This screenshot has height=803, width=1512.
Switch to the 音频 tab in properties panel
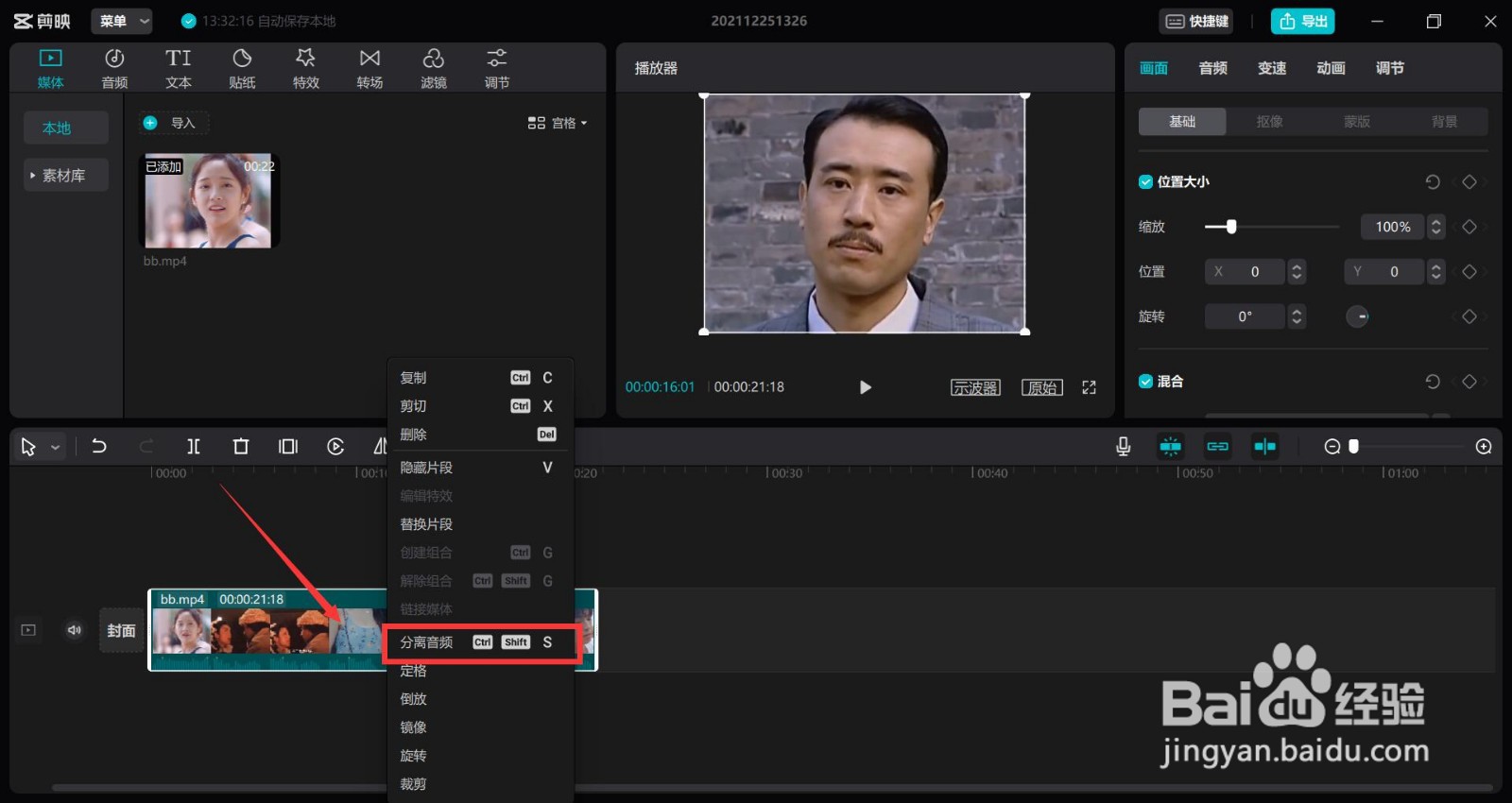point(1213,68)
